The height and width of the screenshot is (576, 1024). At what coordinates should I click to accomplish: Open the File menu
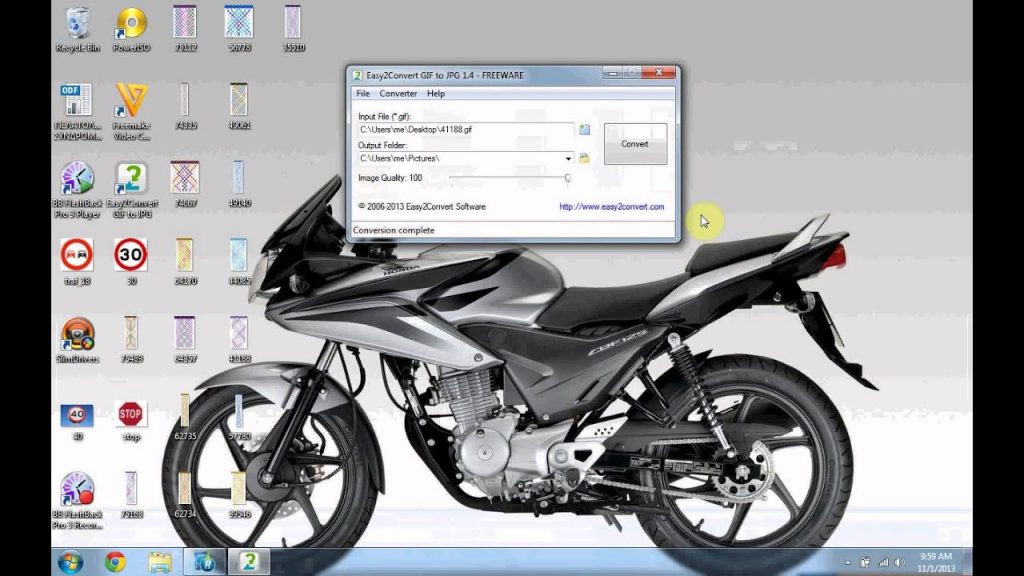363,93
